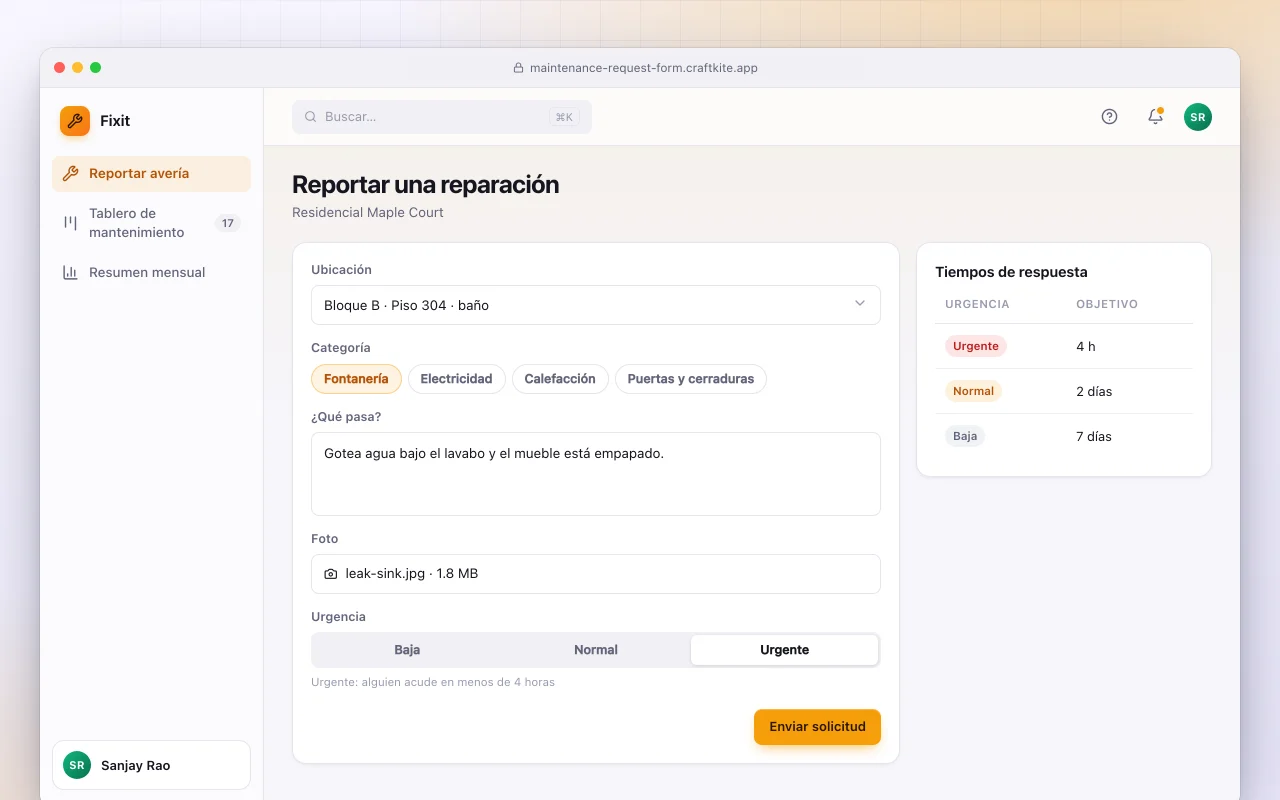The width and height of the screenshot is (1280, 800).
Task: Click the Fixit wrench logo icon
Action: pos(75,121)
